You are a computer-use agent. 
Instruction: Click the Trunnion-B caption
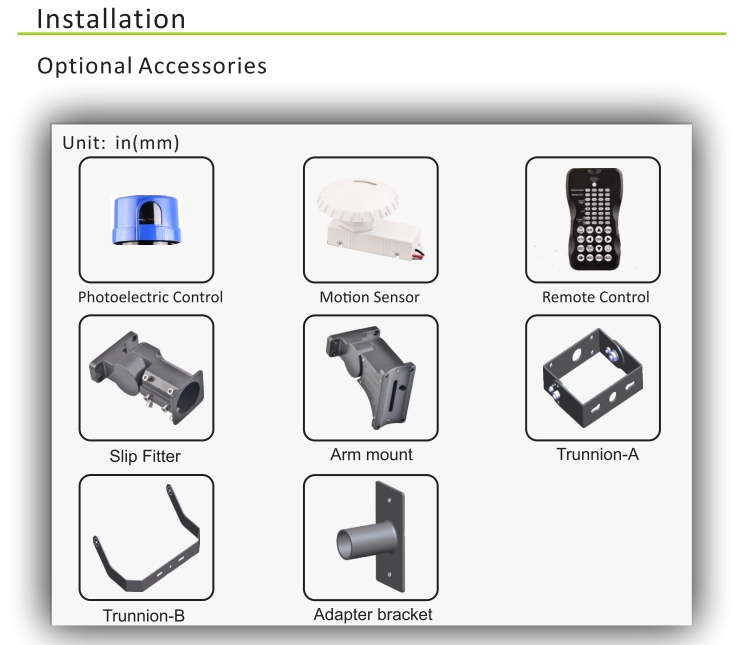[x=144, y=616]
